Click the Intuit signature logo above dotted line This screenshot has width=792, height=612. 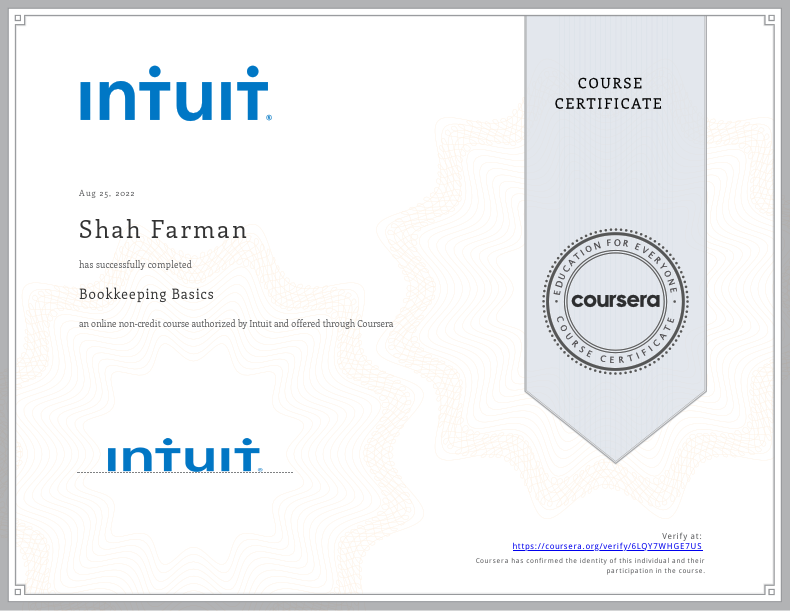coord(185,454)
